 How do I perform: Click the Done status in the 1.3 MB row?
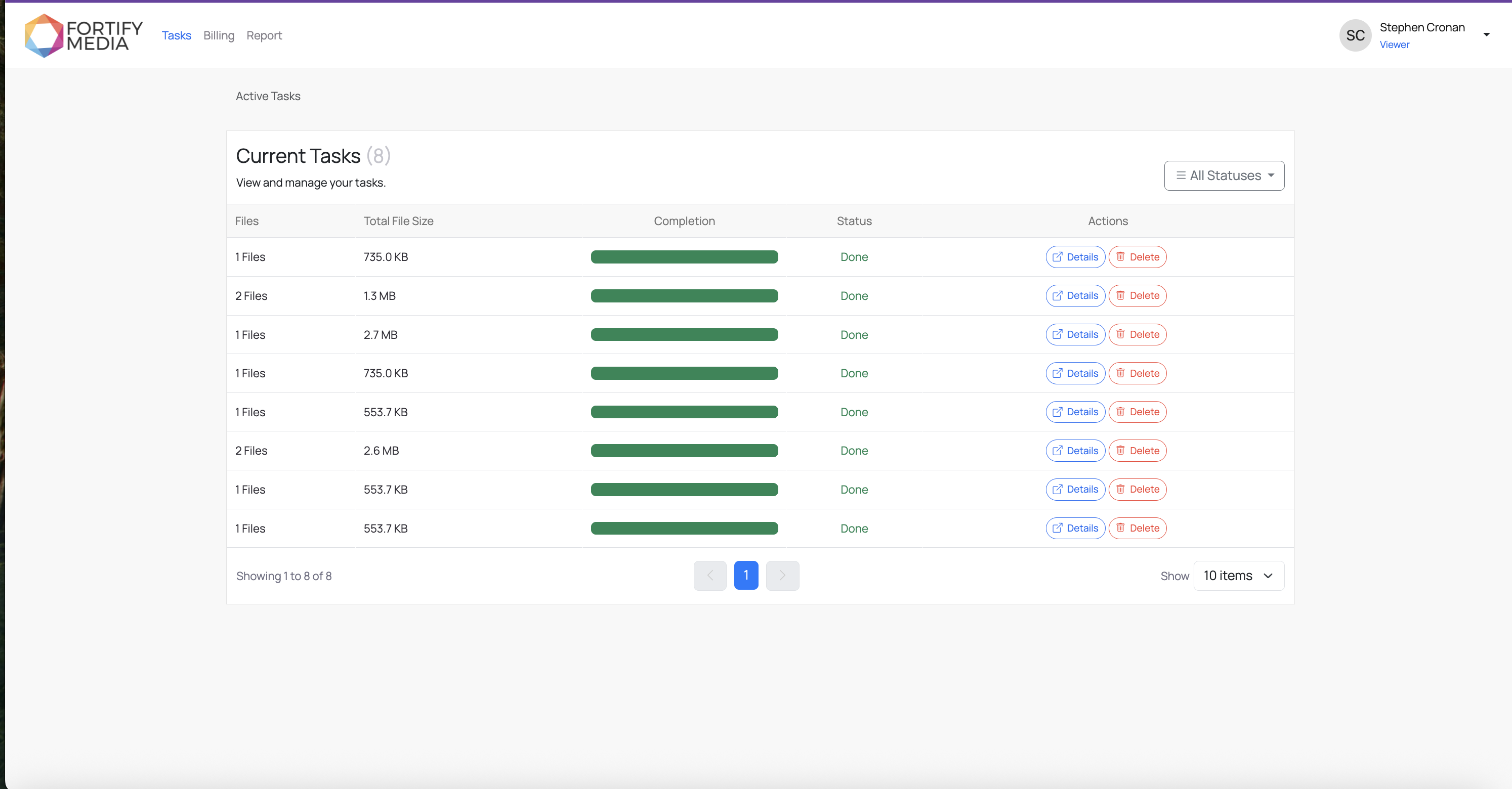tap(854, 296)
